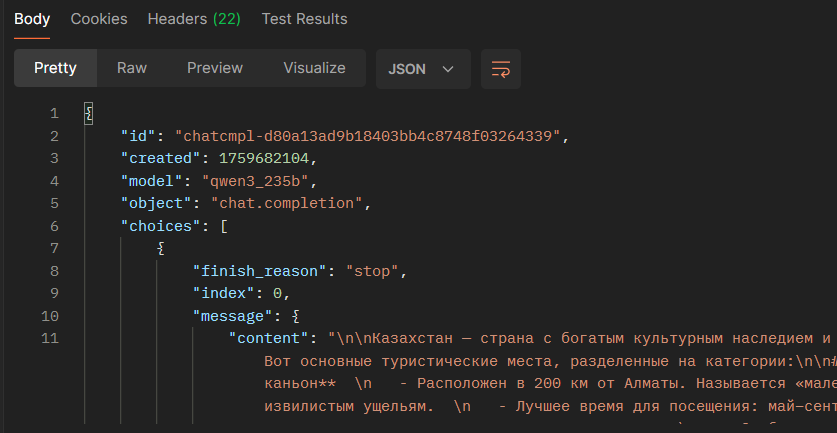The image size is (837, 433).
Task: Click the "choices" key
Action: click(x=162, y=226)
